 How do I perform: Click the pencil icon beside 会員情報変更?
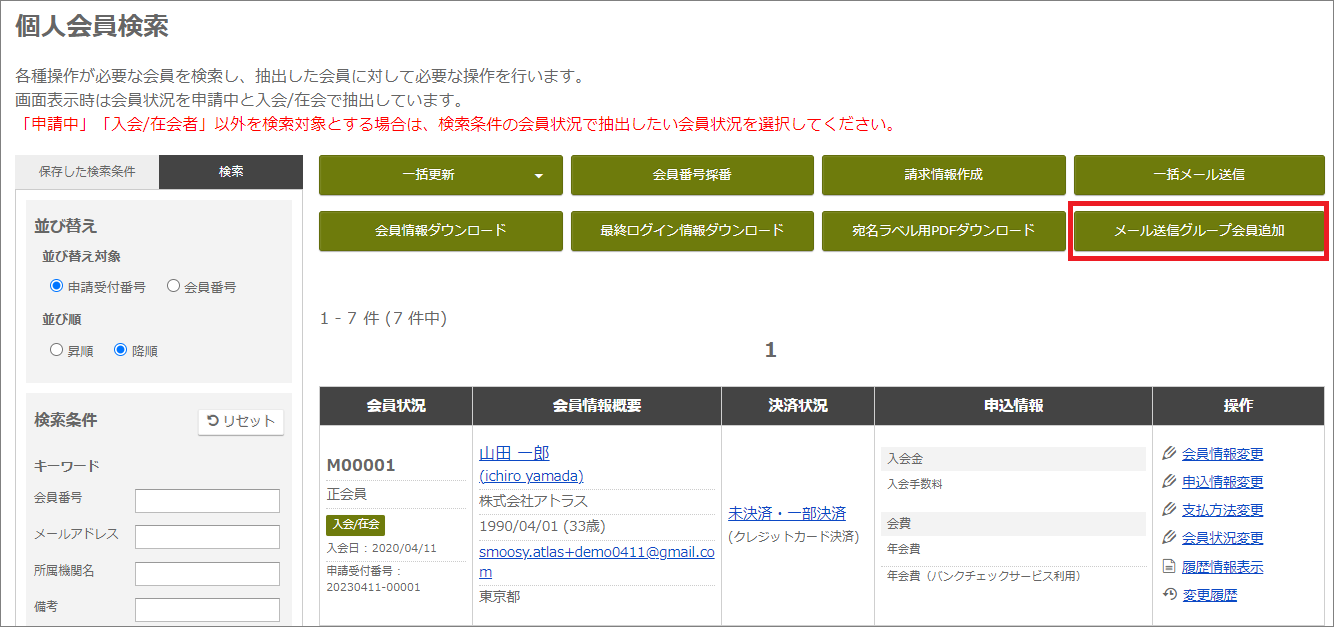coord(1170,454)
